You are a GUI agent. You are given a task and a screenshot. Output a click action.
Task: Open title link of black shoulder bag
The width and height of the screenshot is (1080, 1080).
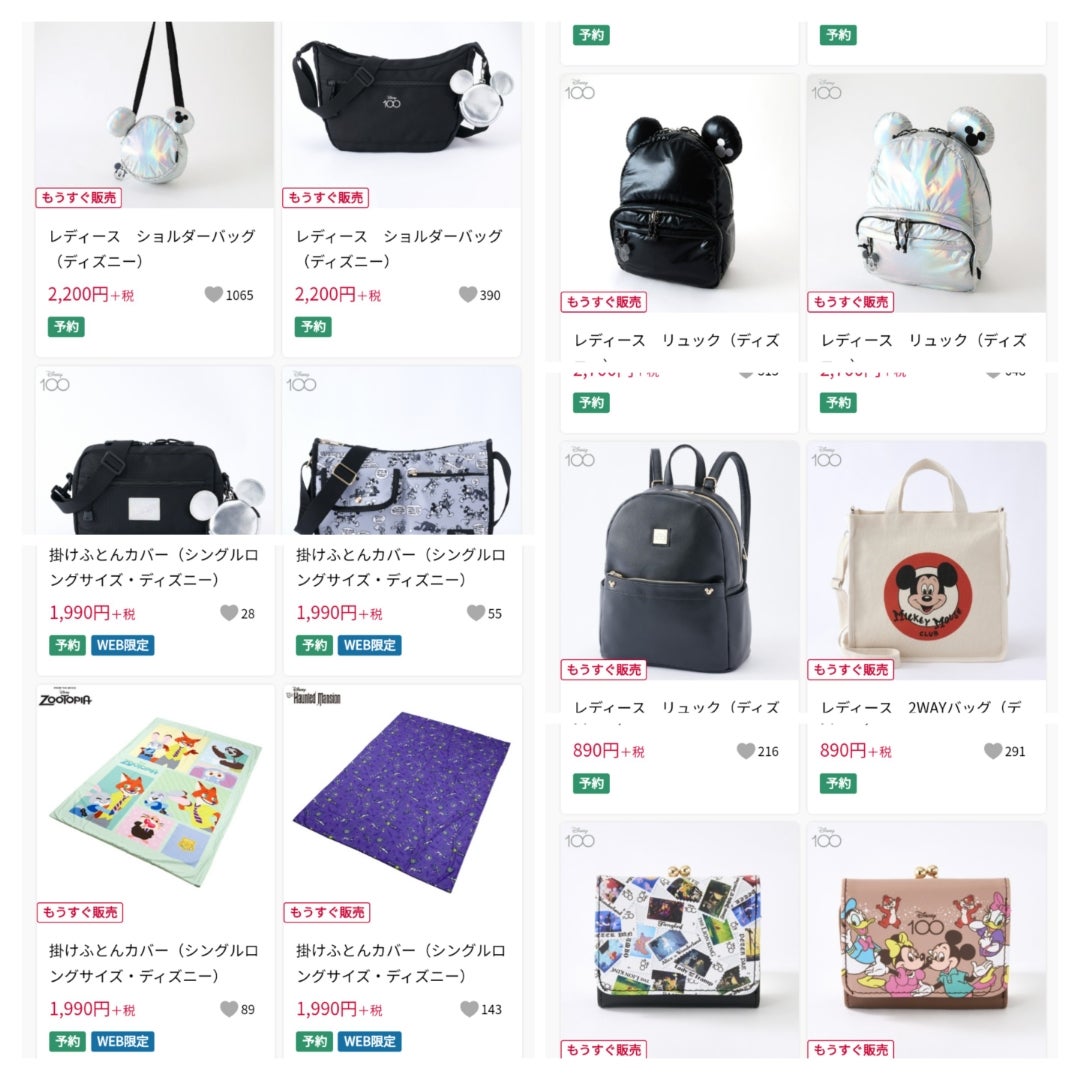click(399, 249)
